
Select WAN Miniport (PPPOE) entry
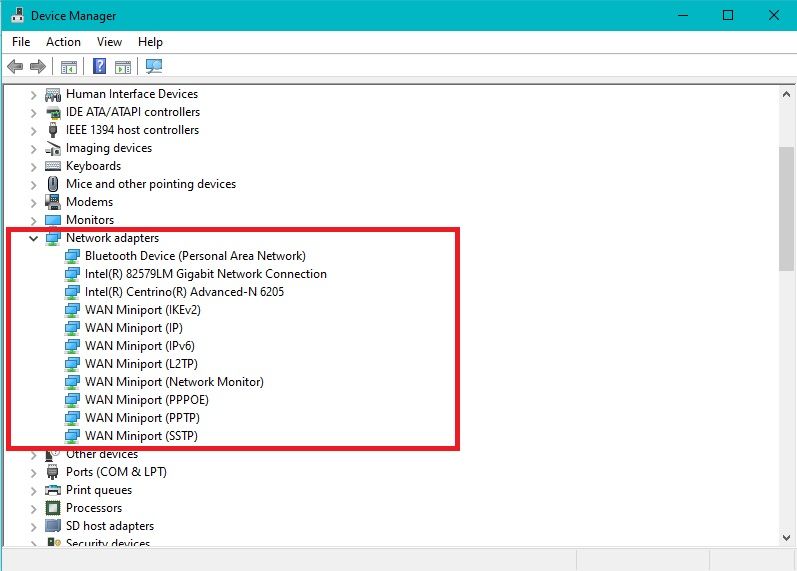click(147, 400)
